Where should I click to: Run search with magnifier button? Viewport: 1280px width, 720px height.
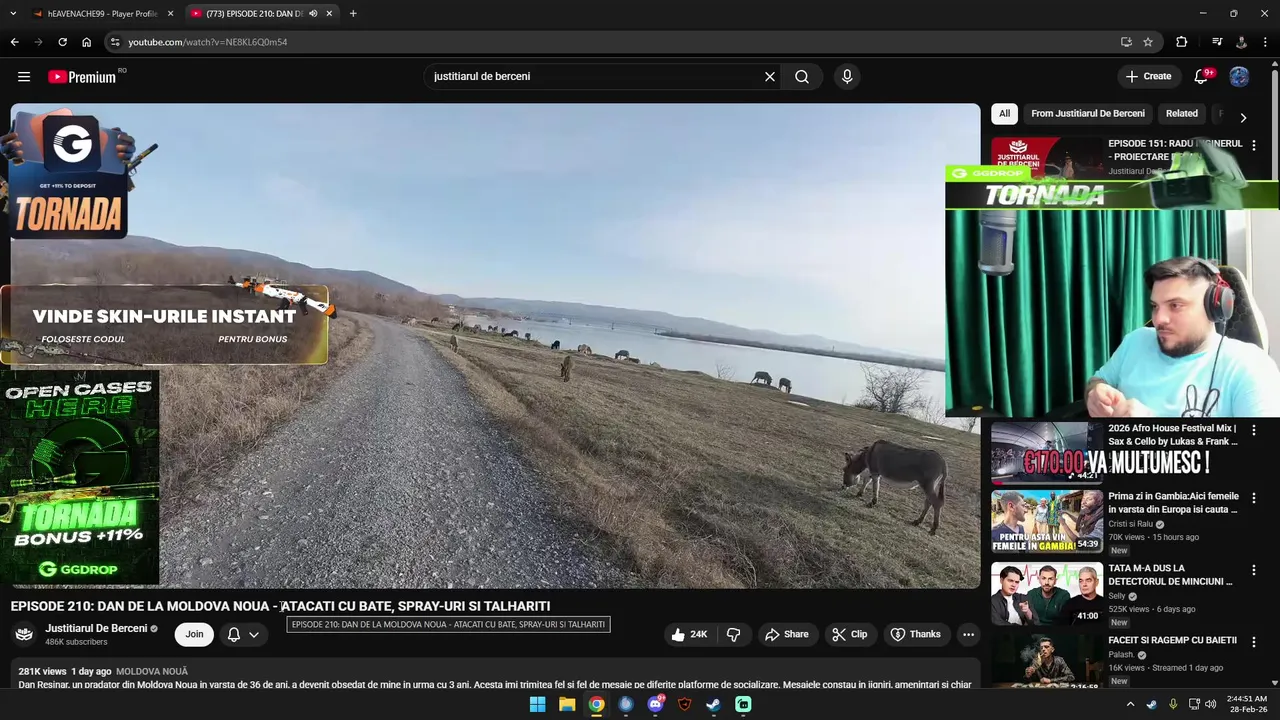click(802, 77)
